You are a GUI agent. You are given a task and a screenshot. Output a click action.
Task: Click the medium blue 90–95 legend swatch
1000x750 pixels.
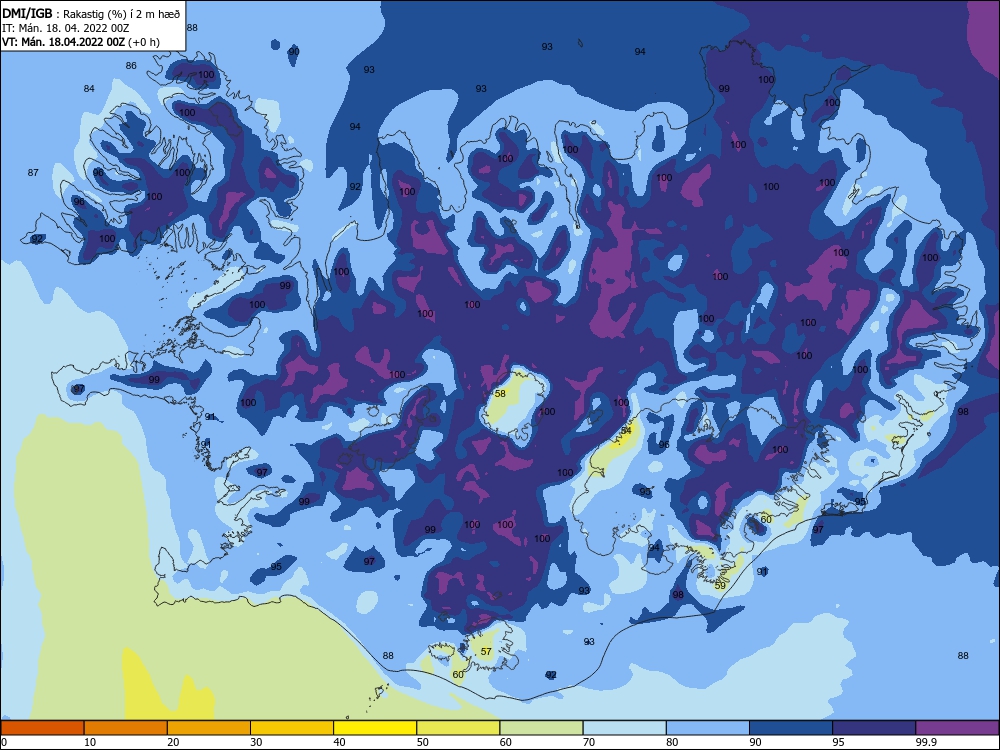coord(791,728)
